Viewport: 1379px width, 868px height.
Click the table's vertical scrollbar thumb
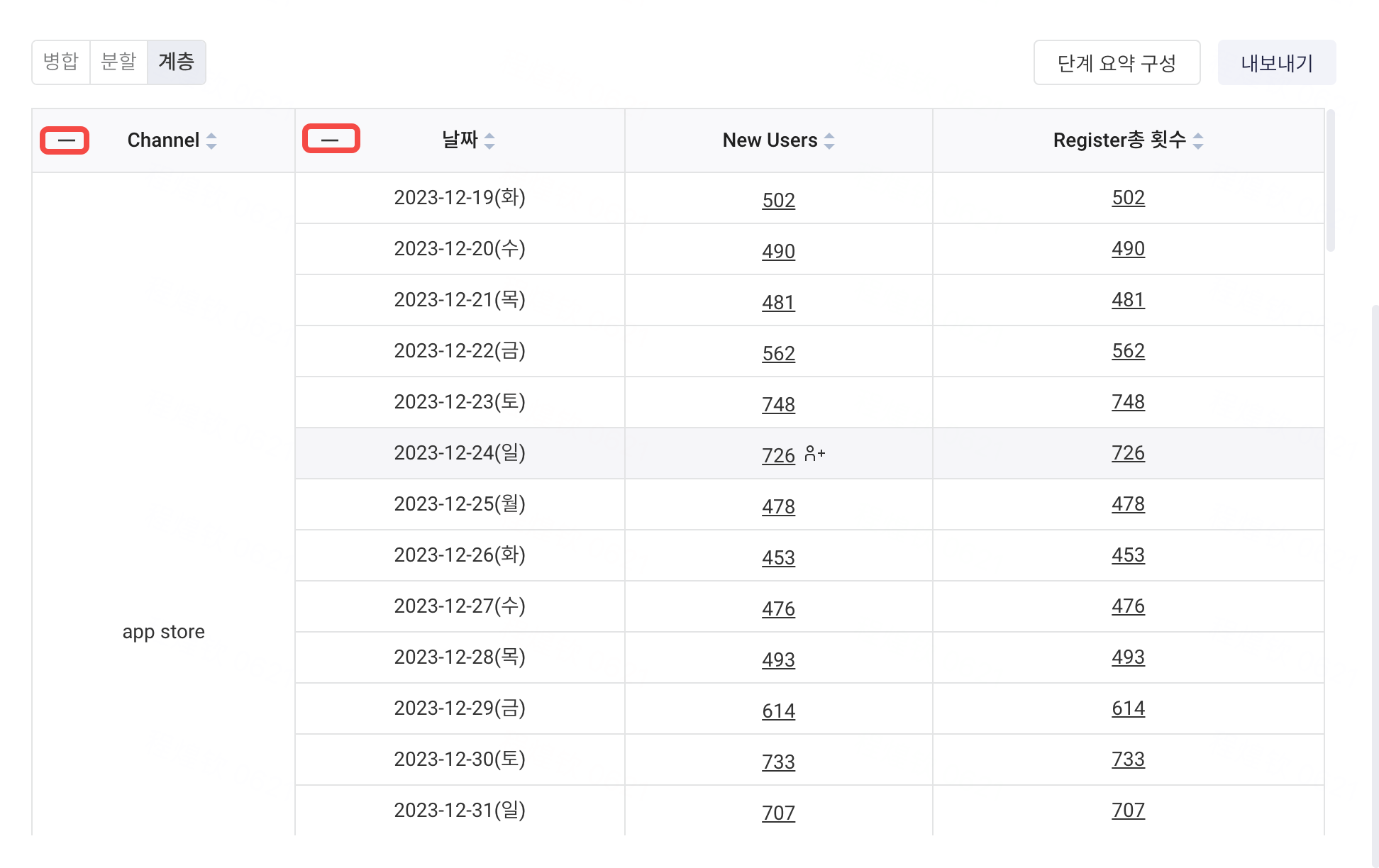[1330, 181]
